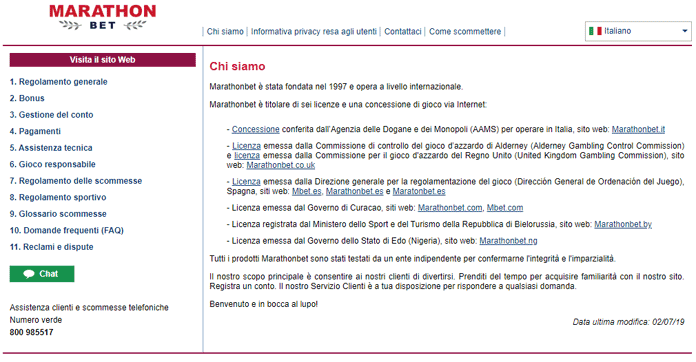
Task: Click the speech bubble icon on Chat
Action: click(29, 274)
